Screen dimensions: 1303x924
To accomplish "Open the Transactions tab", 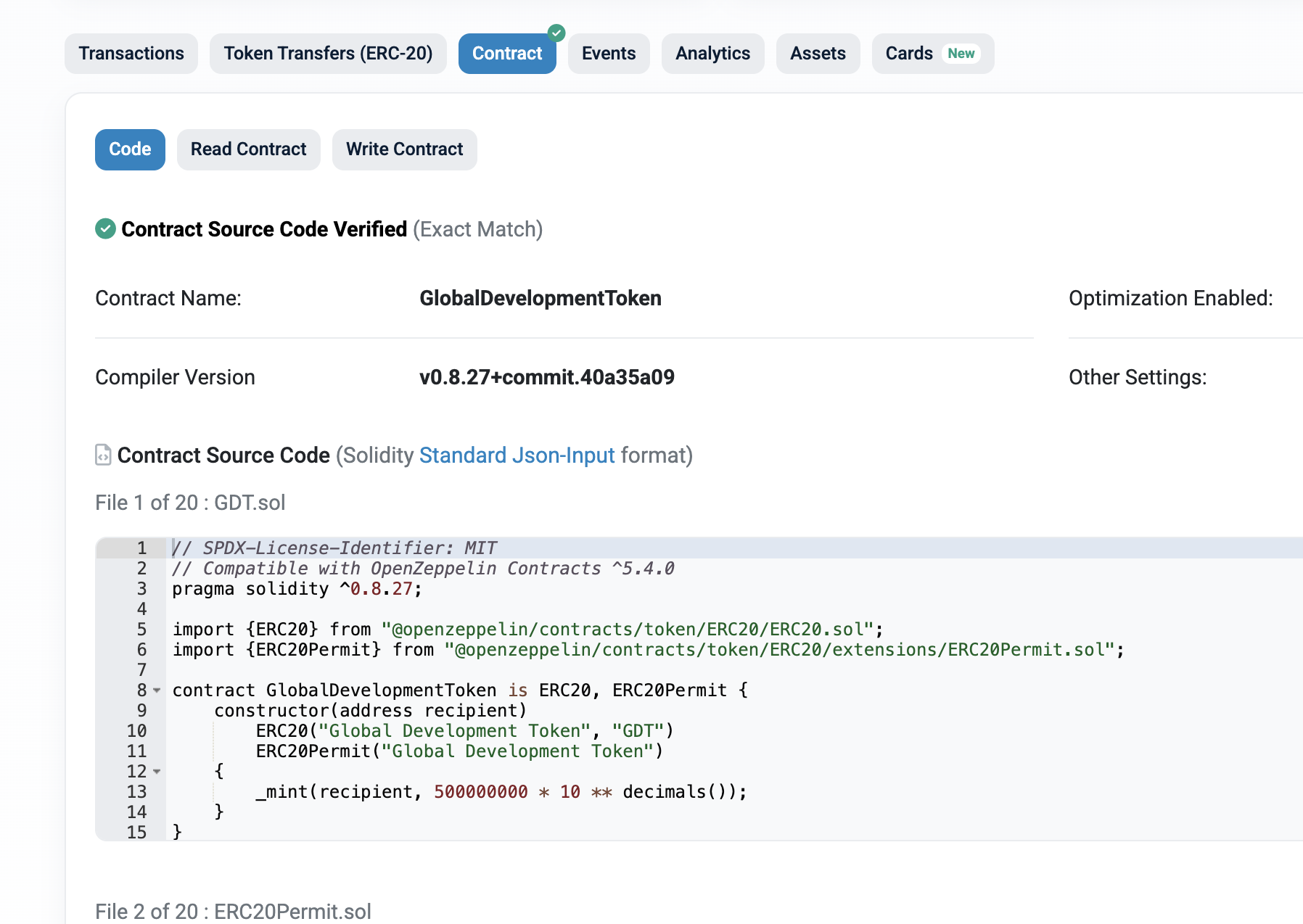I will pyautogui.click(x=131, y=54).
